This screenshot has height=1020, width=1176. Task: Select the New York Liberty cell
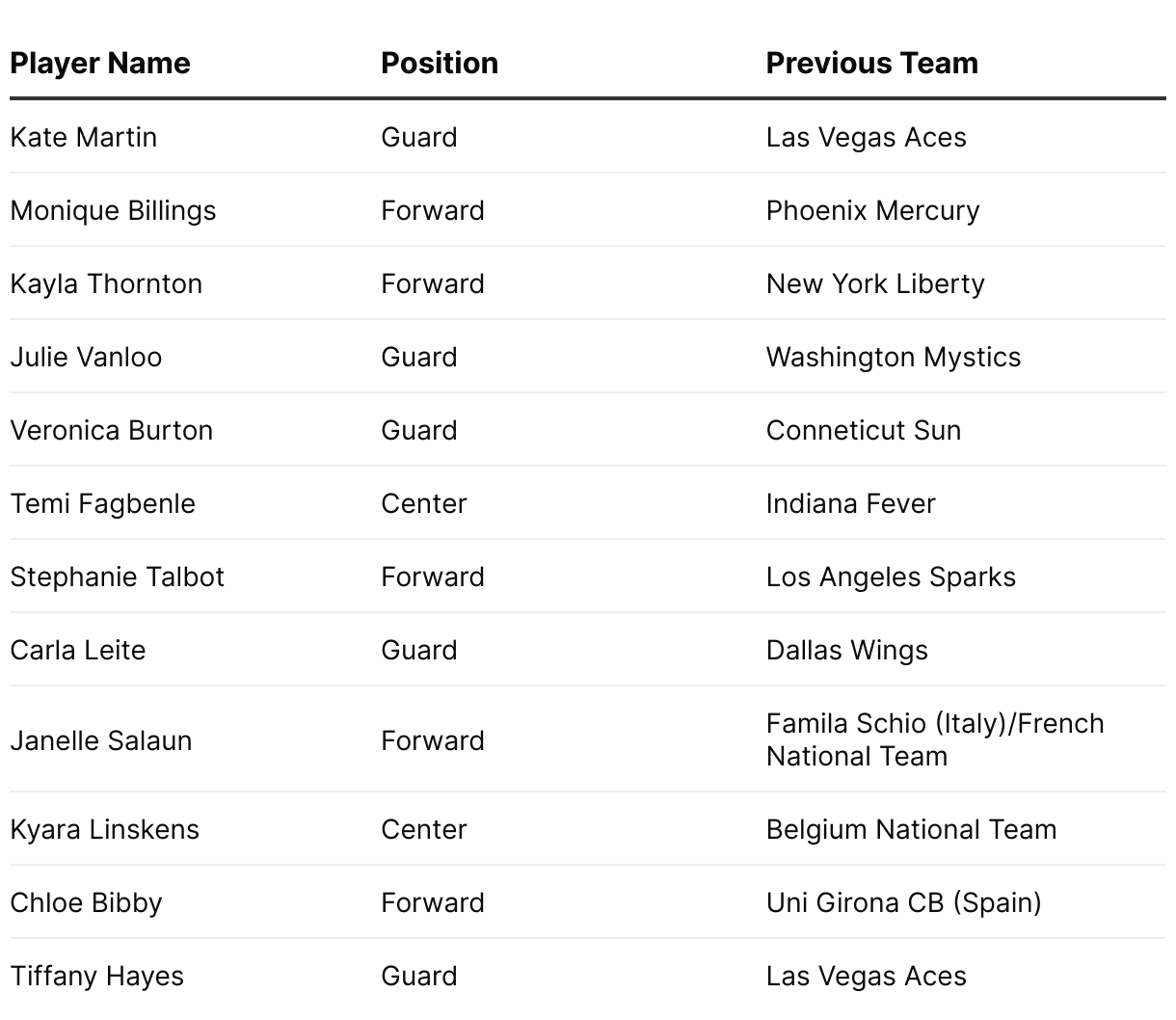click(x=875, y=283)
